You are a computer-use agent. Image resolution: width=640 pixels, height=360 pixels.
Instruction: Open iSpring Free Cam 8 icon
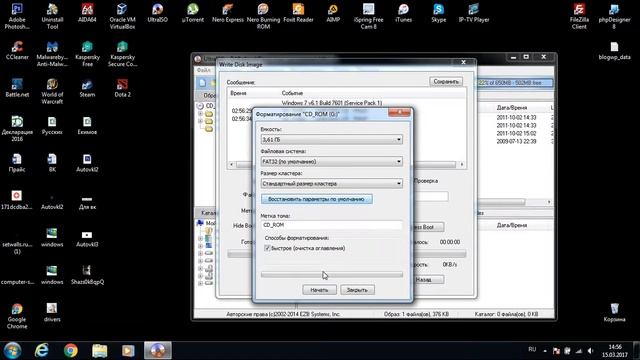click(369, 16)
